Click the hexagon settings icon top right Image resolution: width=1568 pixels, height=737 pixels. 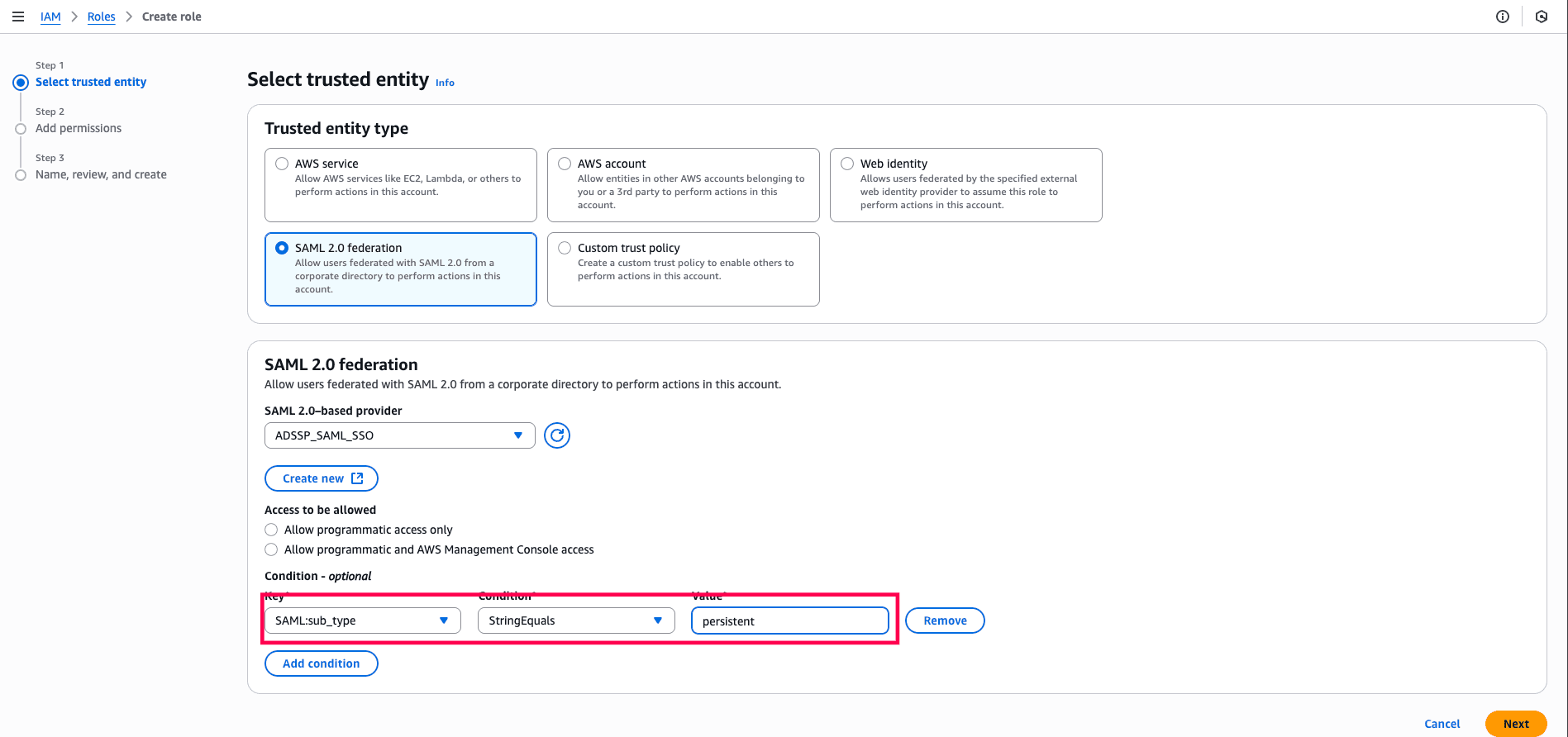coord(1542,17)
